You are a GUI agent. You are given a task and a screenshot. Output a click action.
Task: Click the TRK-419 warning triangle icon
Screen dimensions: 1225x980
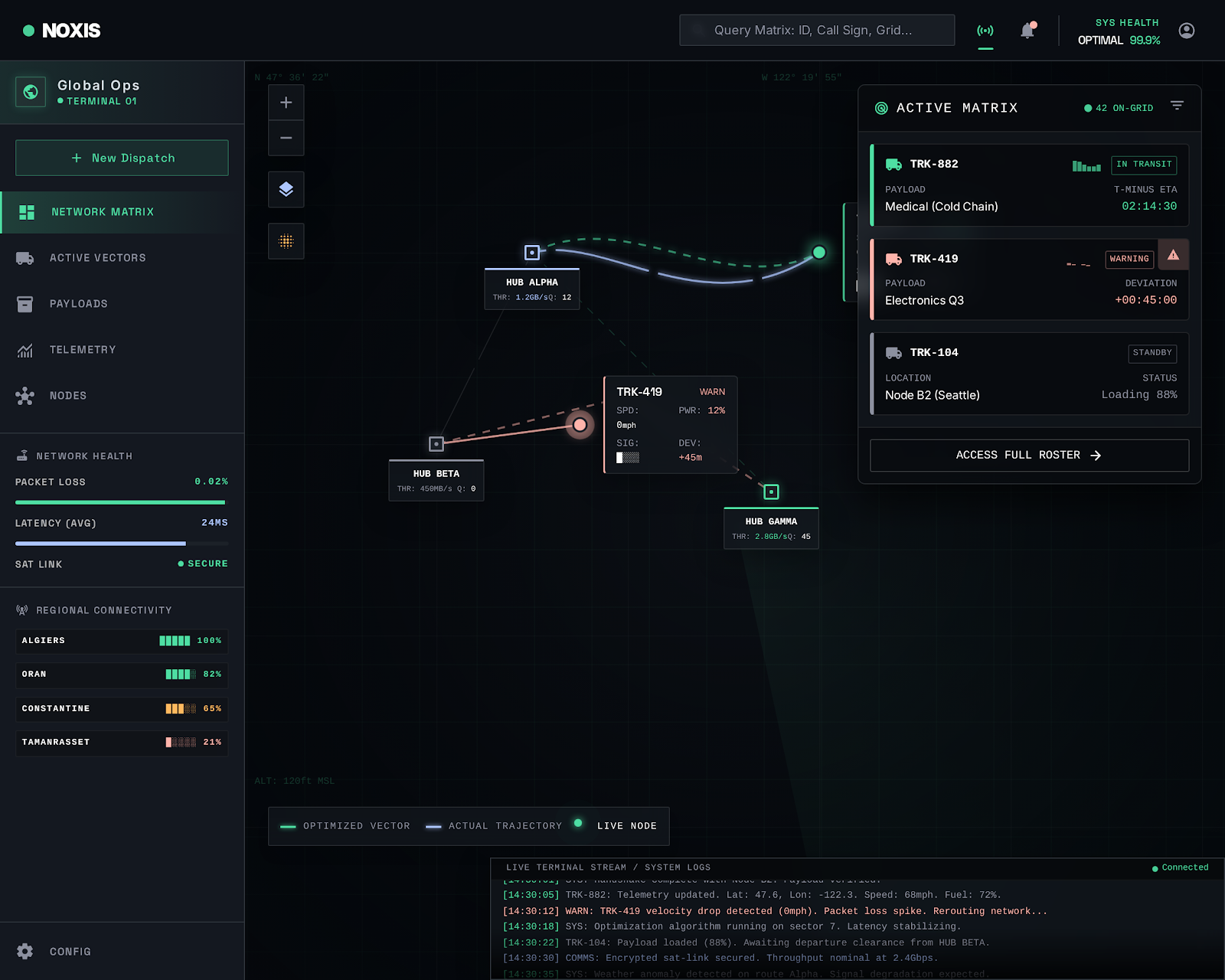pyautogui.click(x=1173, y=255)
